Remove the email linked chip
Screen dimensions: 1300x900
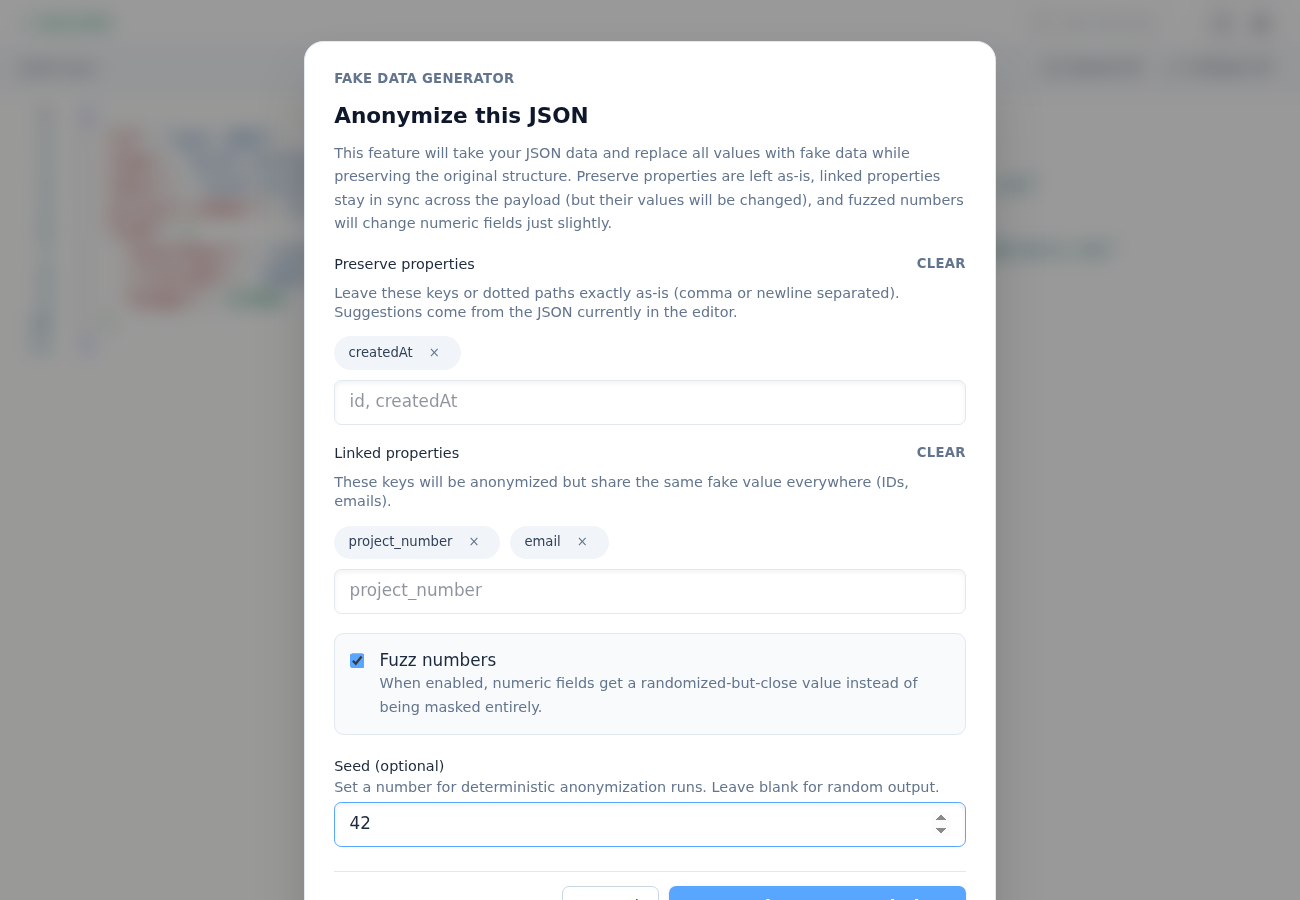point(582,541)
